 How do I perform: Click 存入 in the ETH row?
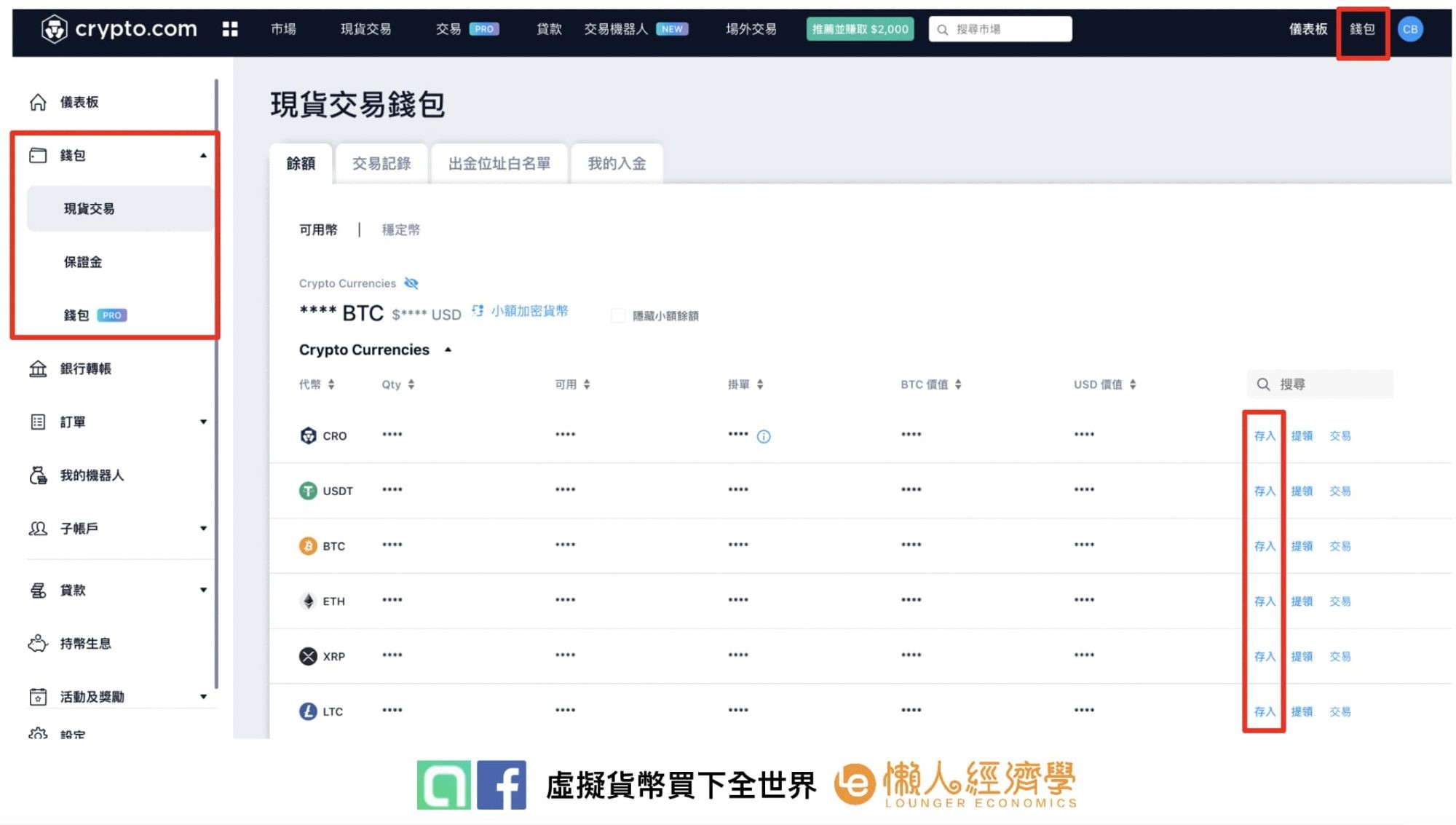(x=1265, y=601)
